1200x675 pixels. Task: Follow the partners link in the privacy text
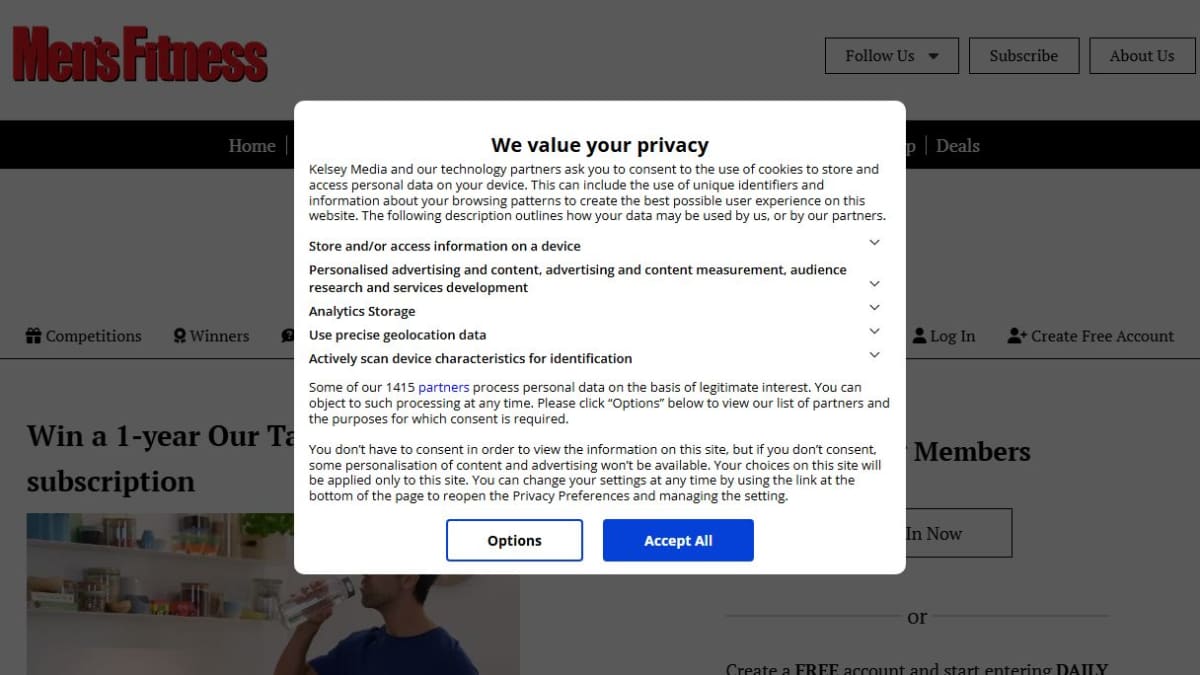point(444,387)
